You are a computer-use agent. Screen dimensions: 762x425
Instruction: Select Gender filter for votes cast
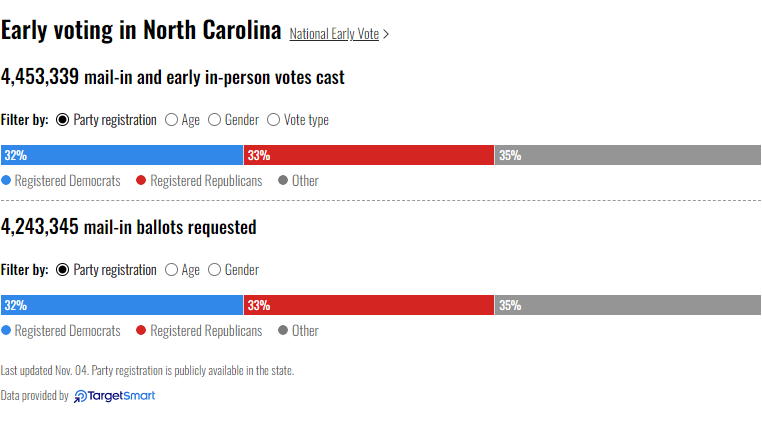(x=215, y=120)
